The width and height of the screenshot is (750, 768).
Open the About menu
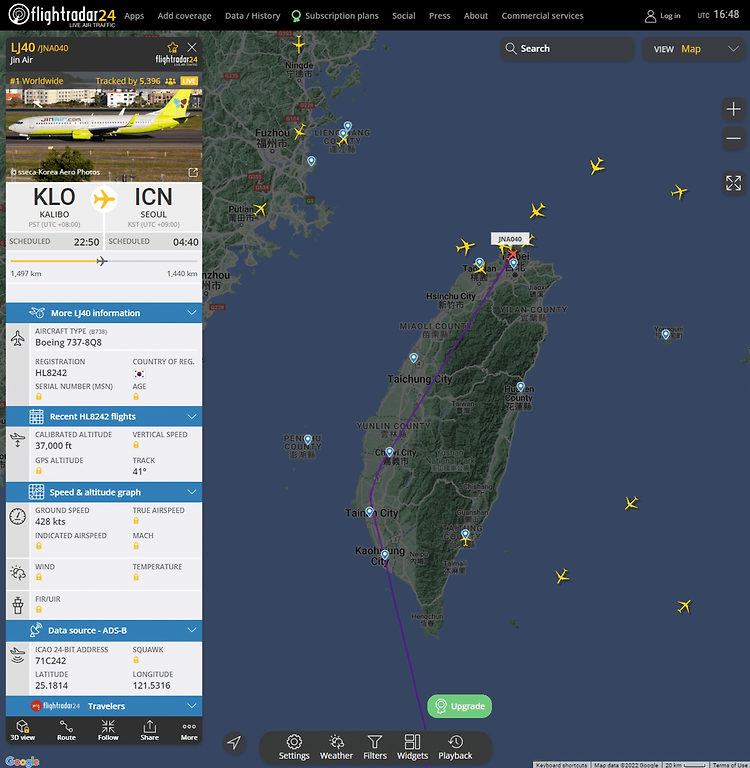point(476,16)
